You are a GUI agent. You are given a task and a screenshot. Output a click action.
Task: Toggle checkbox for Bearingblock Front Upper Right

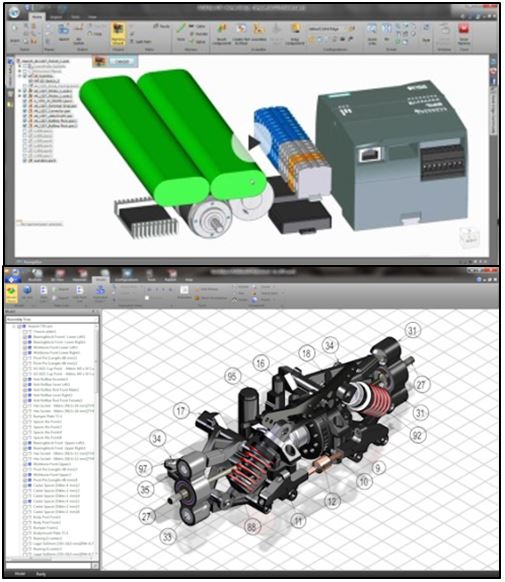[x=26, y=448]
